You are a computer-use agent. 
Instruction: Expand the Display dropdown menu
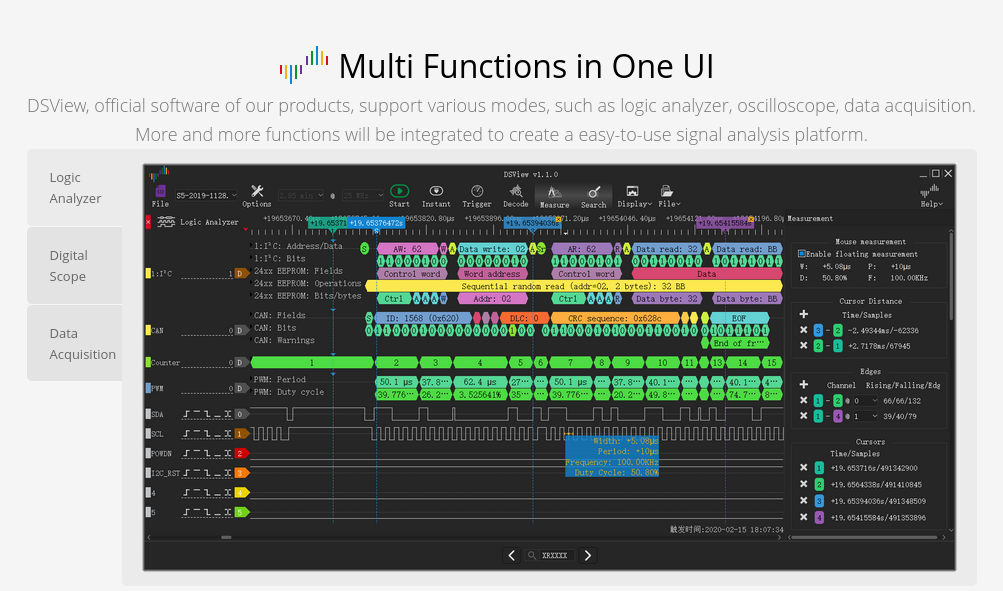point(634,194)
